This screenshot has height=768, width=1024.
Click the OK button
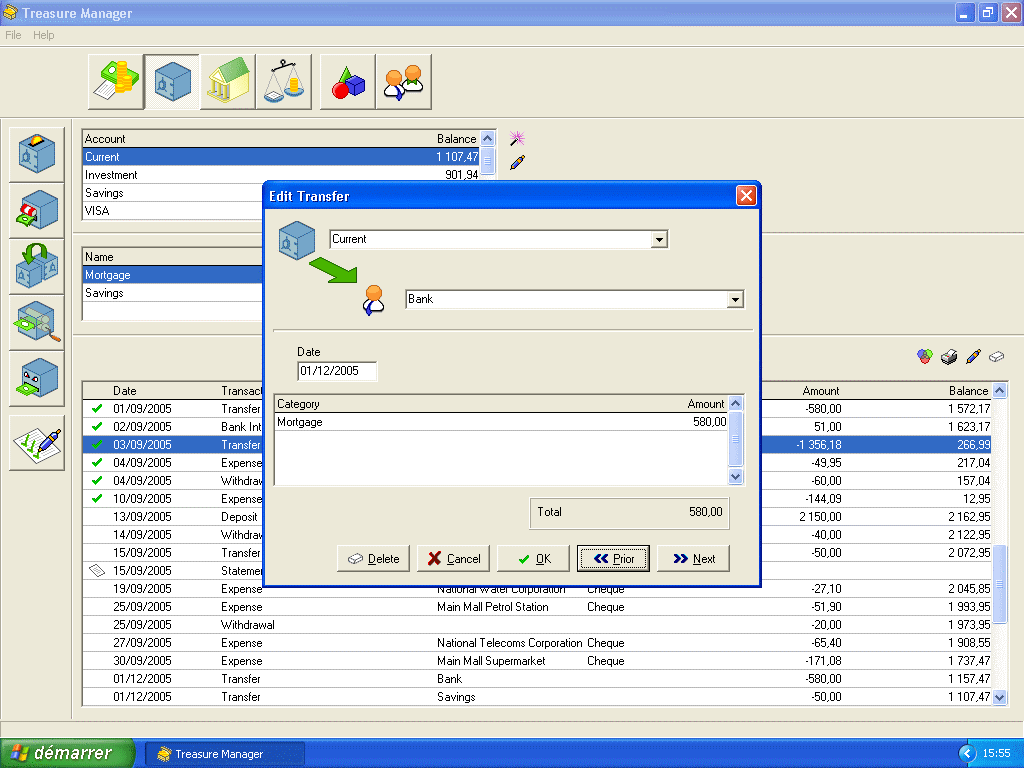[534, 558]
